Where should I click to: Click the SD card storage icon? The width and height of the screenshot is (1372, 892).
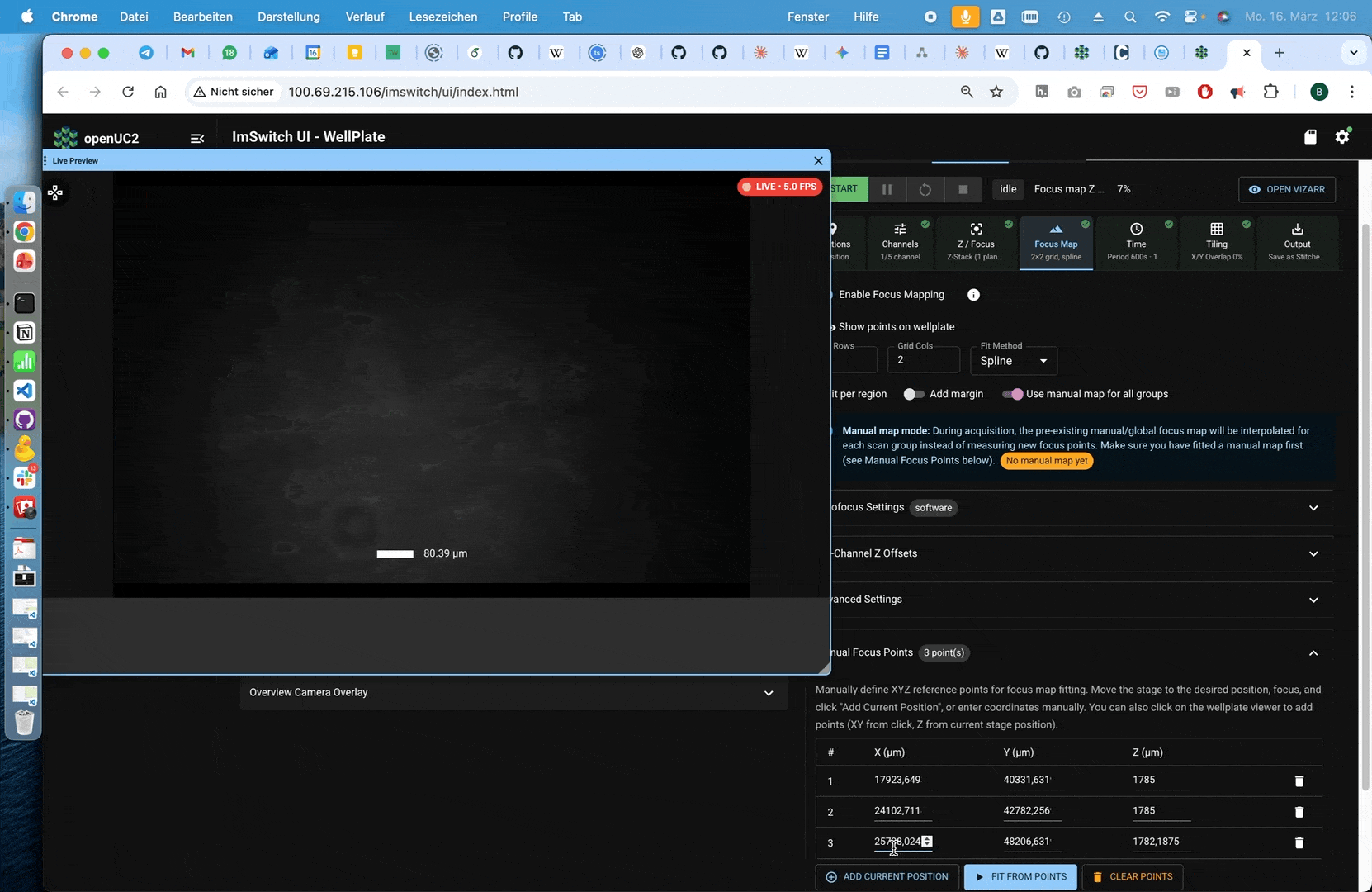[1310, 136]
